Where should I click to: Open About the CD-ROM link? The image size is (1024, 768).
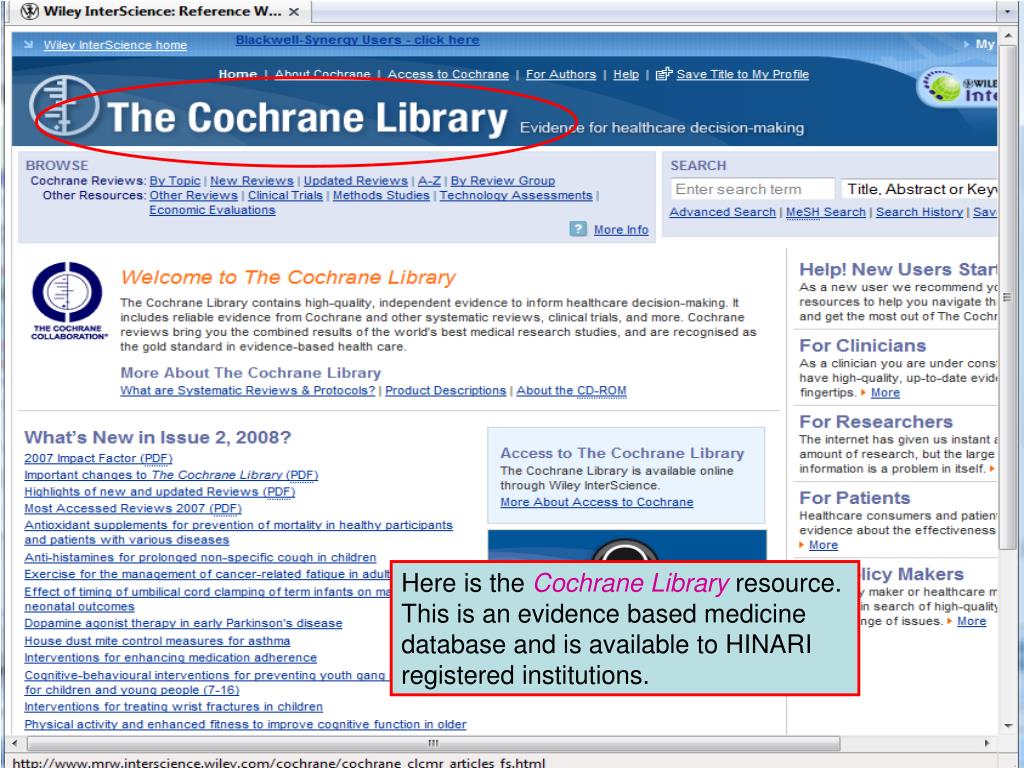point(571,391)
